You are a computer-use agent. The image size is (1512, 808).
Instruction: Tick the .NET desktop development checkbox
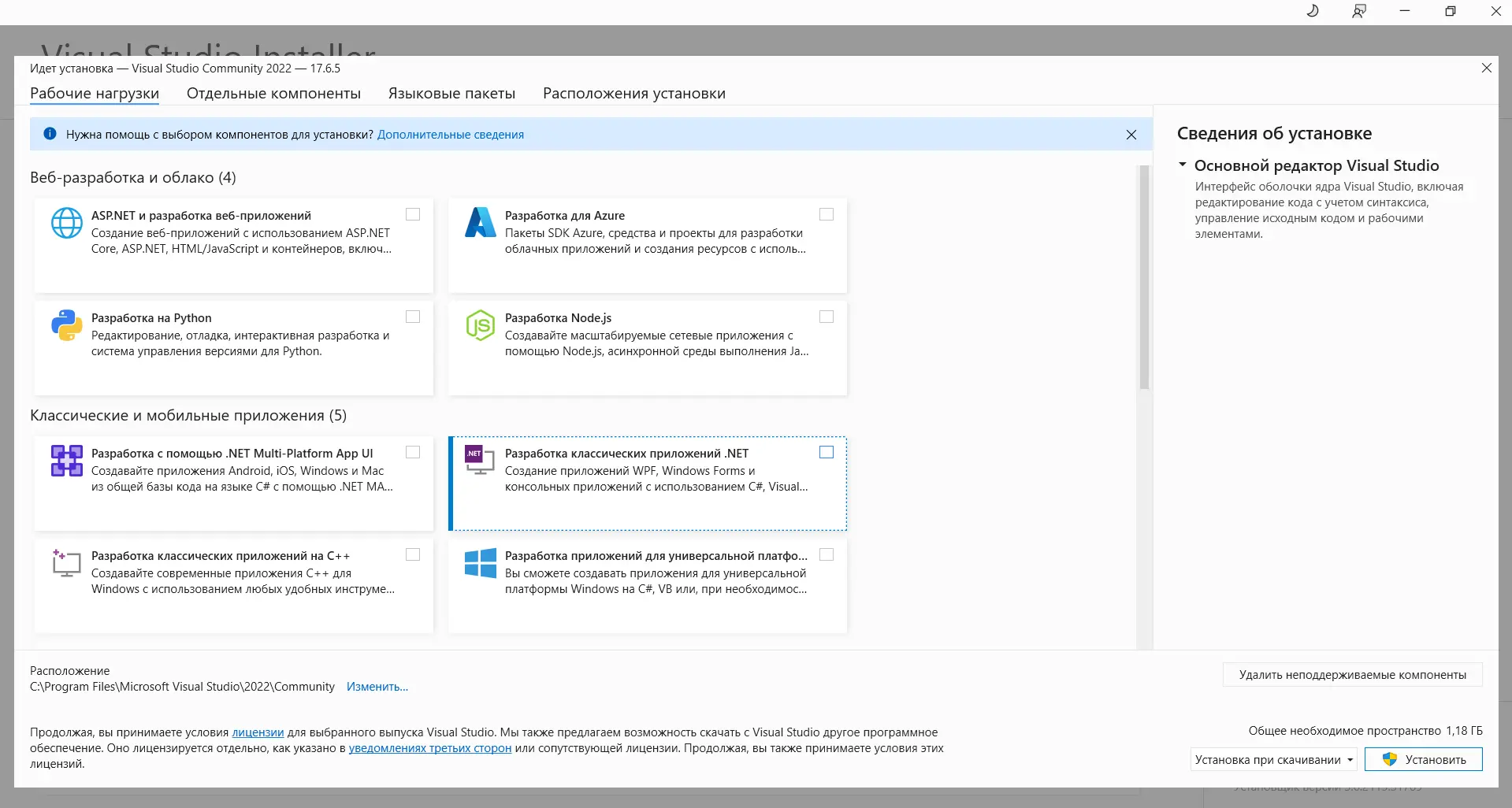[826, 452]
